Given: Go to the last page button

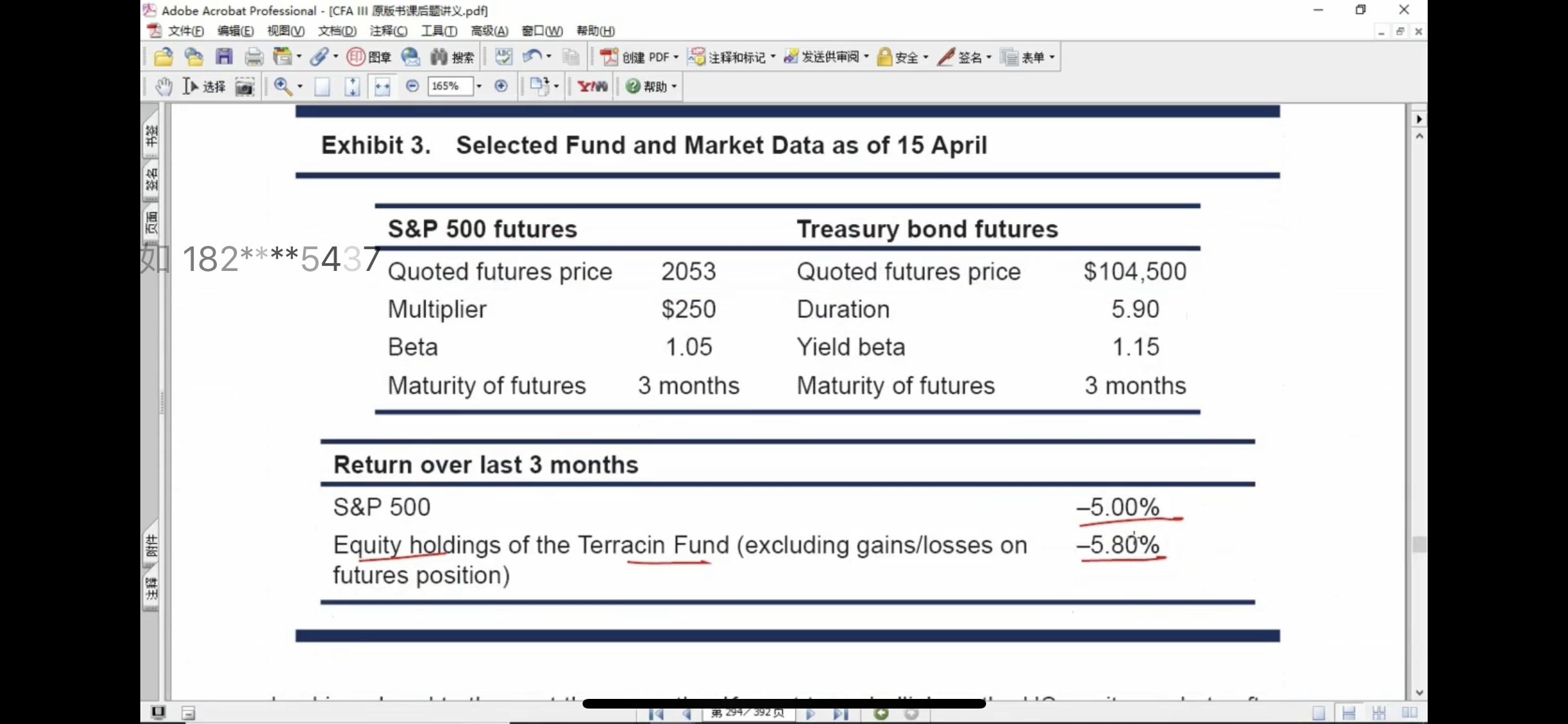Looking at the screenshot, I should (x=841, y=714).
